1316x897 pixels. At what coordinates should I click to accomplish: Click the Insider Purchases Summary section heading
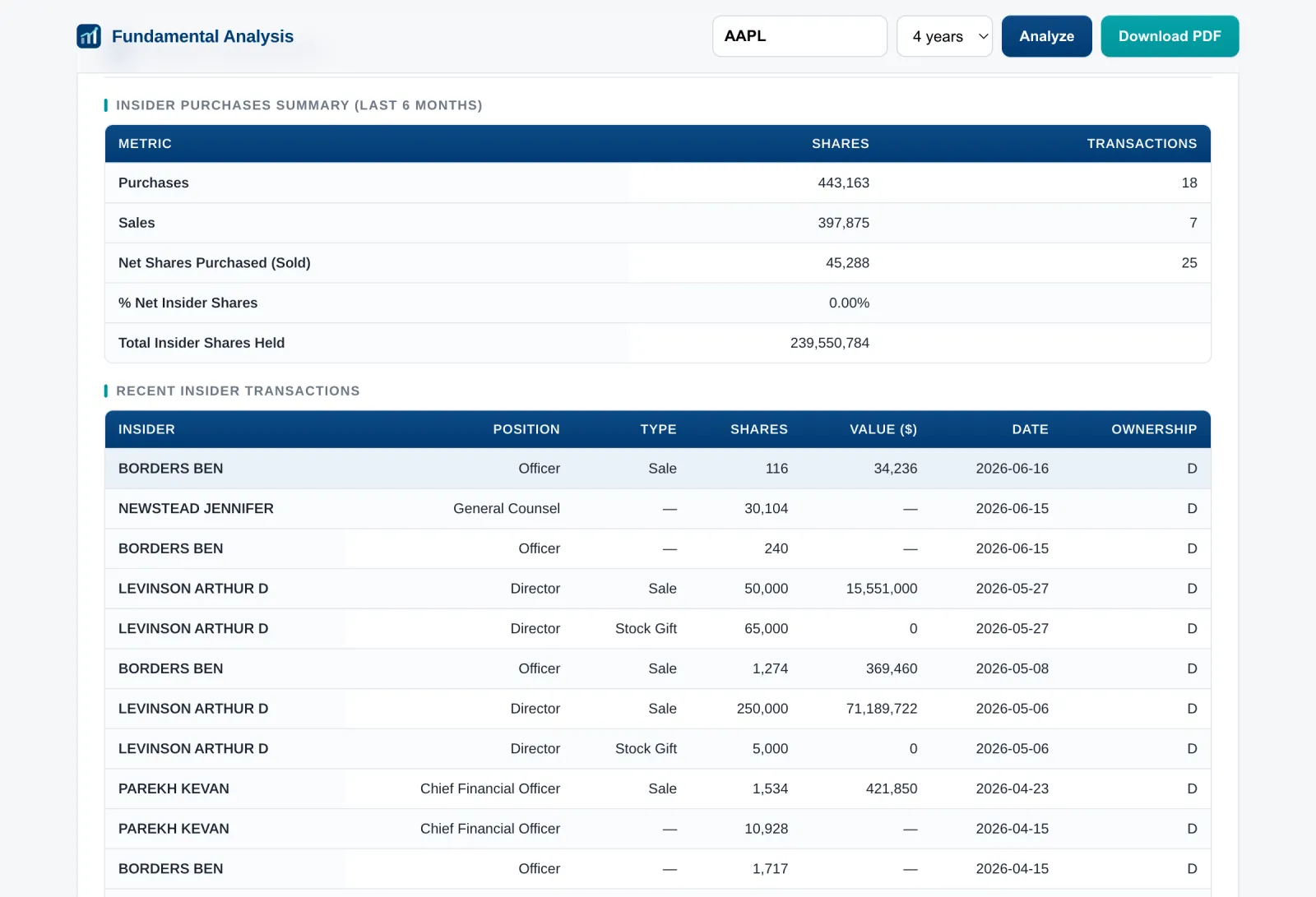coord(299,105)
